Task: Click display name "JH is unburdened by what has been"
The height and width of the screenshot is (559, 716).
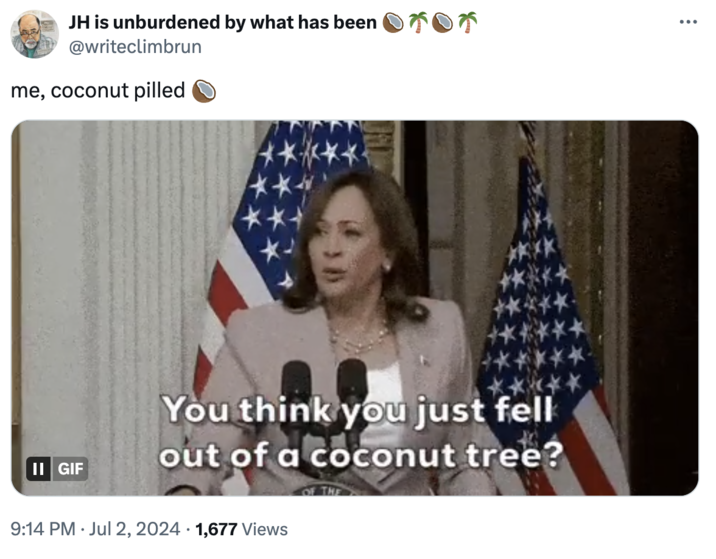Action: [222, 22]
